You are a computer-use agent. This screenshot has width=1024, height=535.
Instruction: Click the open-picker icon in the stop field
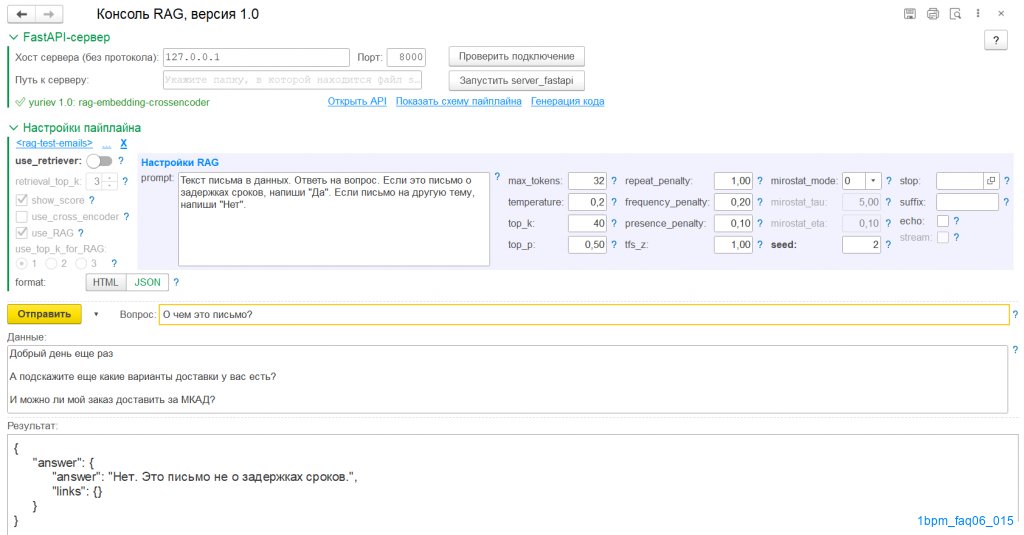(992, 181)
